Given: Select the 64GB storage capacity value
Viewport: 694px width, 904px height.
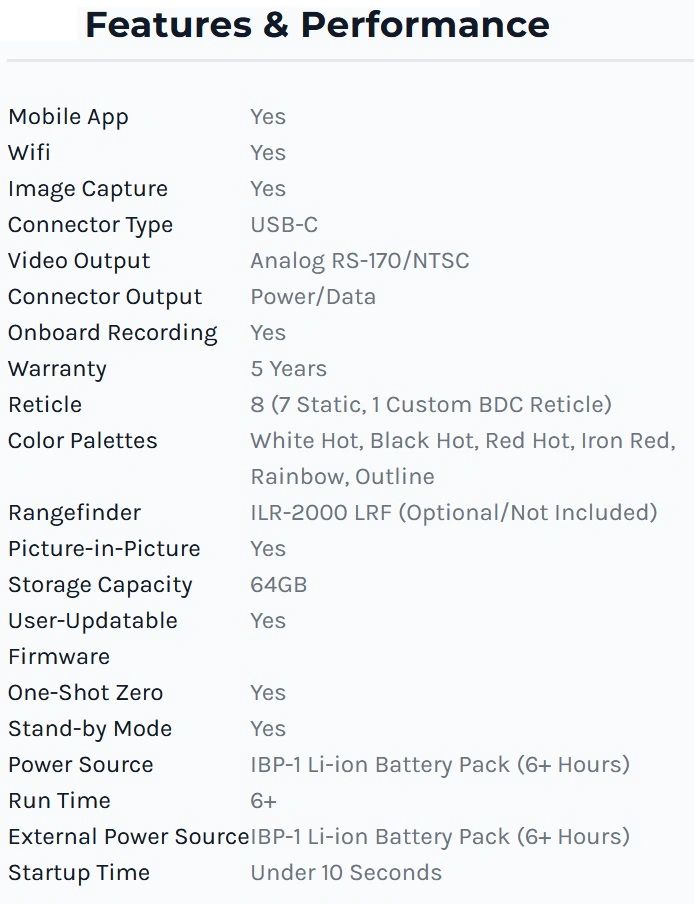Looking at the screenshot, I should (278, 585).
